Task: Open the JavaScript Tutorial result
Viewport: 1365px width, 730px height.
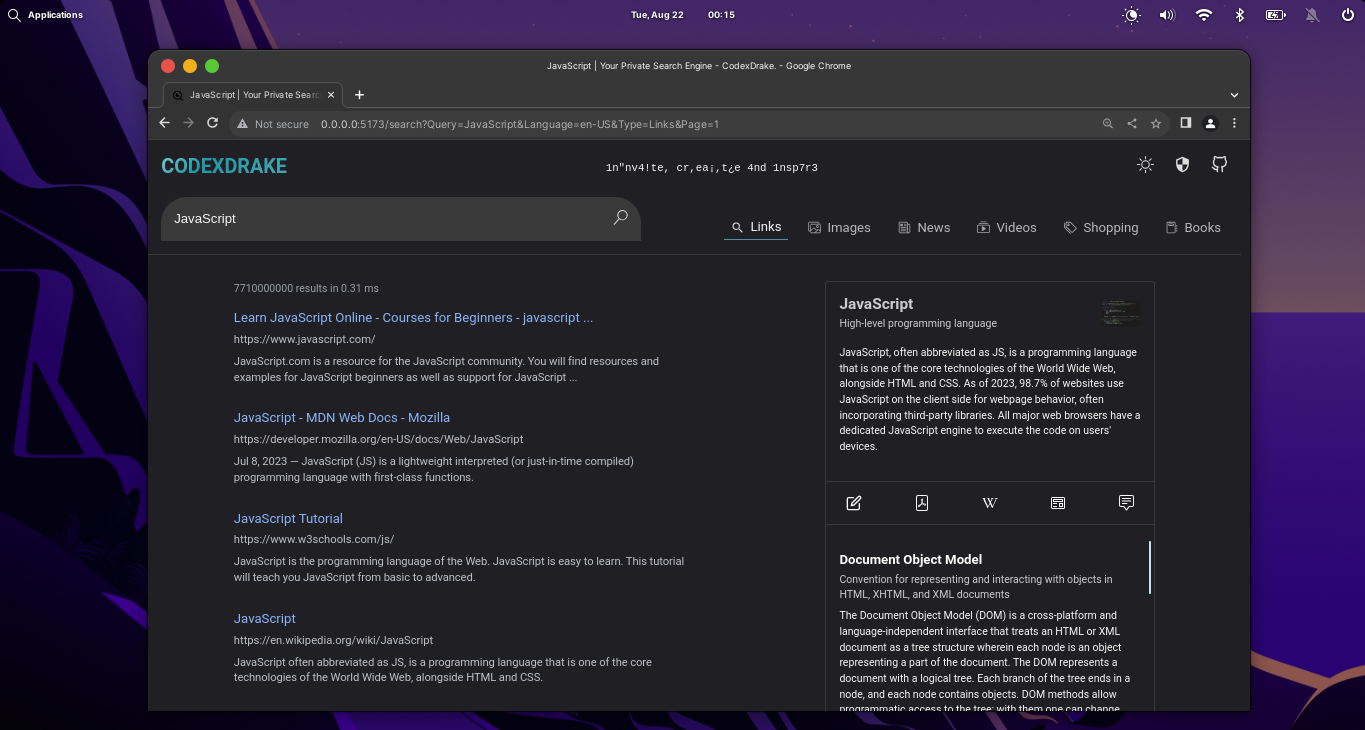Action: pos(288,519)
